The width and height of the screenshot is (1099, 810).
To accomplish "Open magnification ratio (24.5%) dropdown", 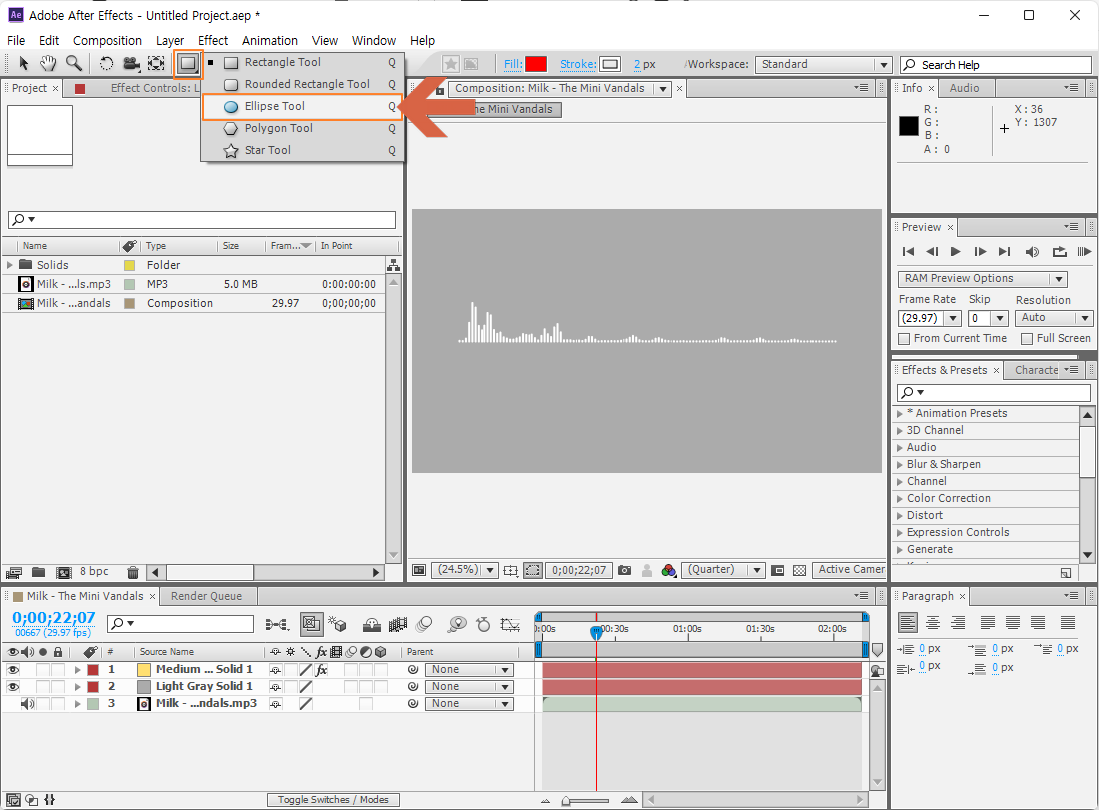I will (464, 570).
